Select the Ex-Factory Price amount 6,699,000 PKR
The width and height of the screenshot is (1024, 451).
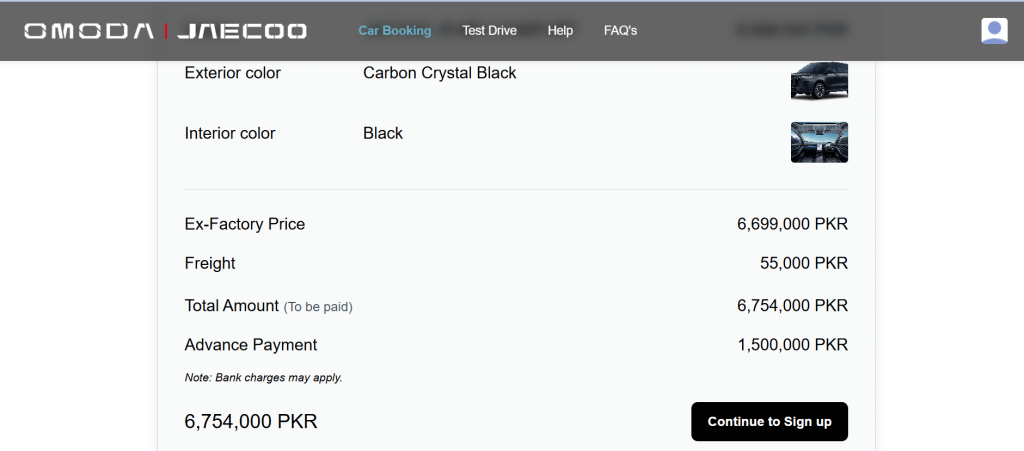click(792, 225)
